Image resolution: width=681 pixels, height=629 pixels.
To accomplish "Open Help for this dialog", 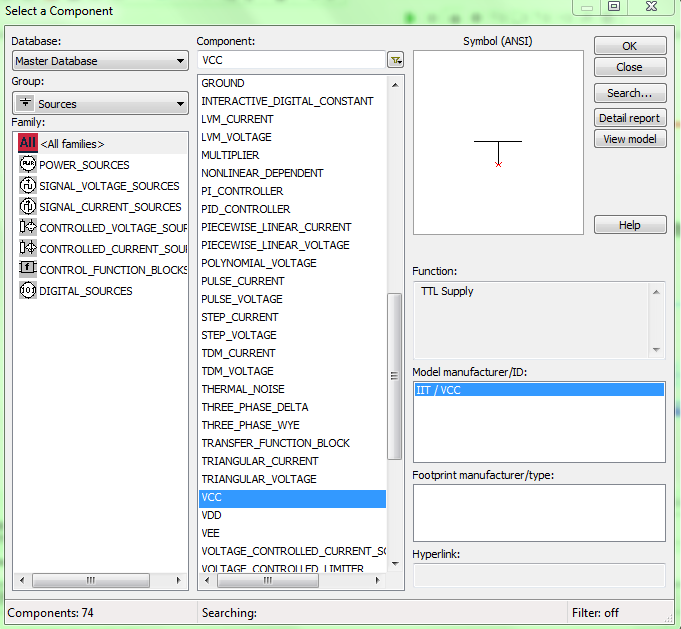I will 630,225.
